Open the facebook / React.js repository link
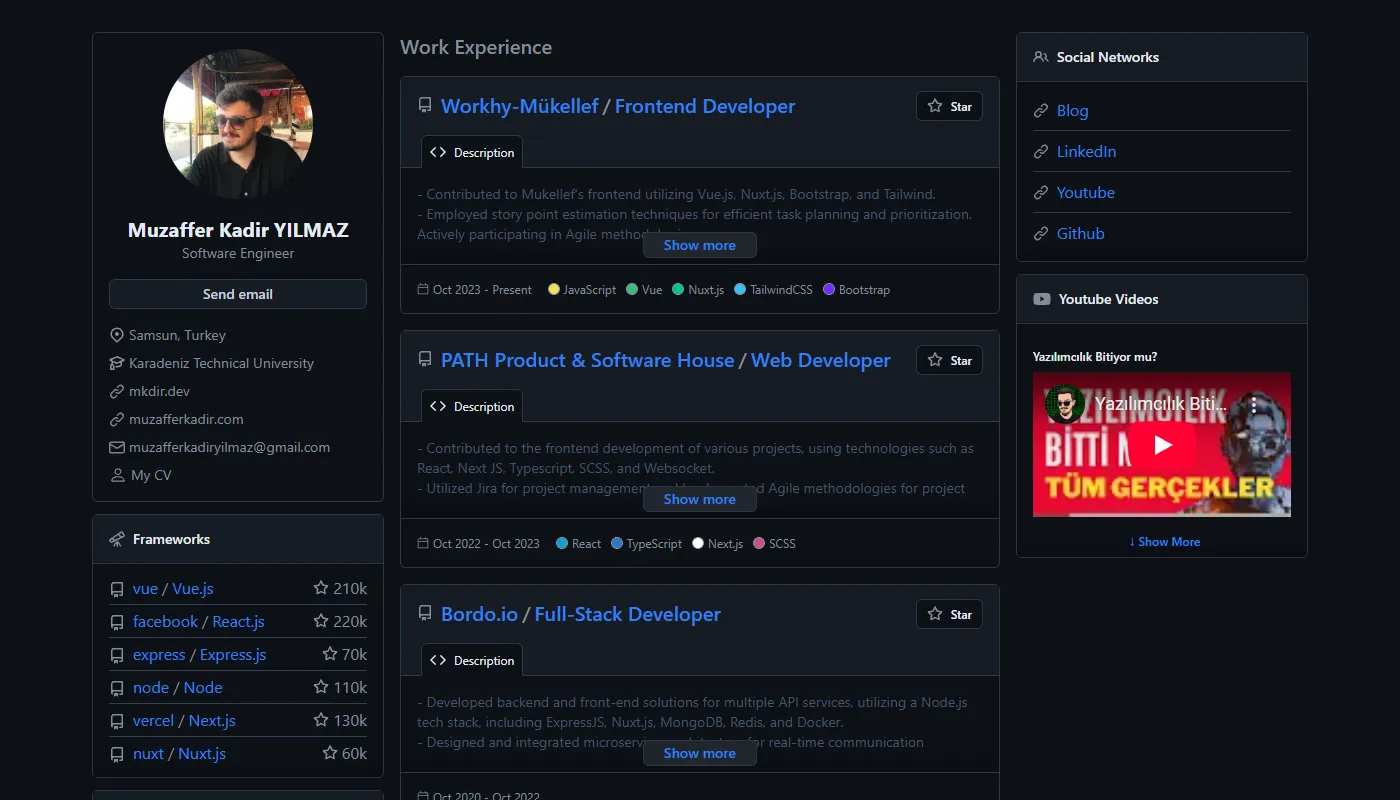The height and width of the screenshot is (800, 1400). coord(199,622)
